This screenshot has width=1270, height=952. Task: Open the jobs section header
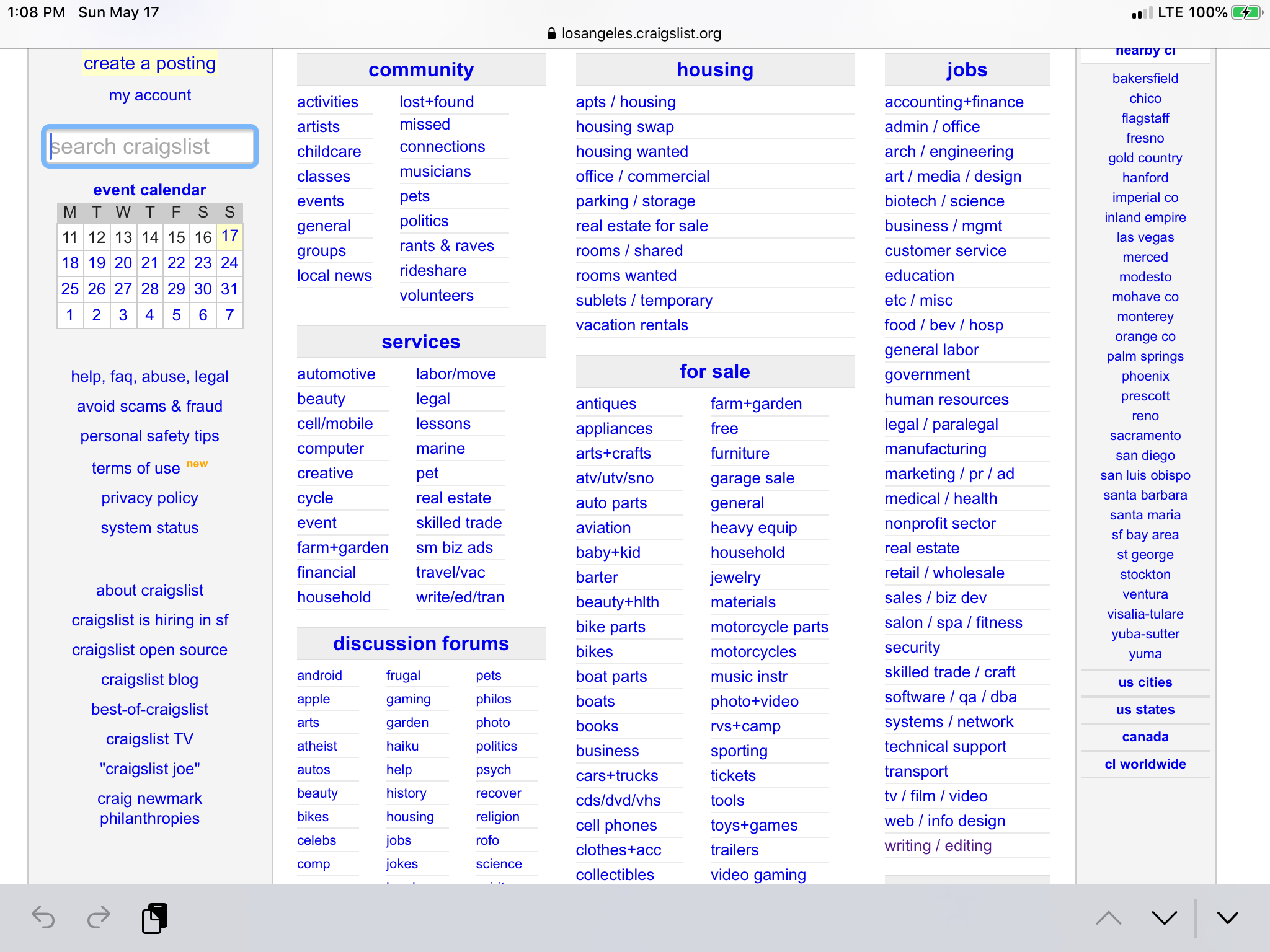967,70
